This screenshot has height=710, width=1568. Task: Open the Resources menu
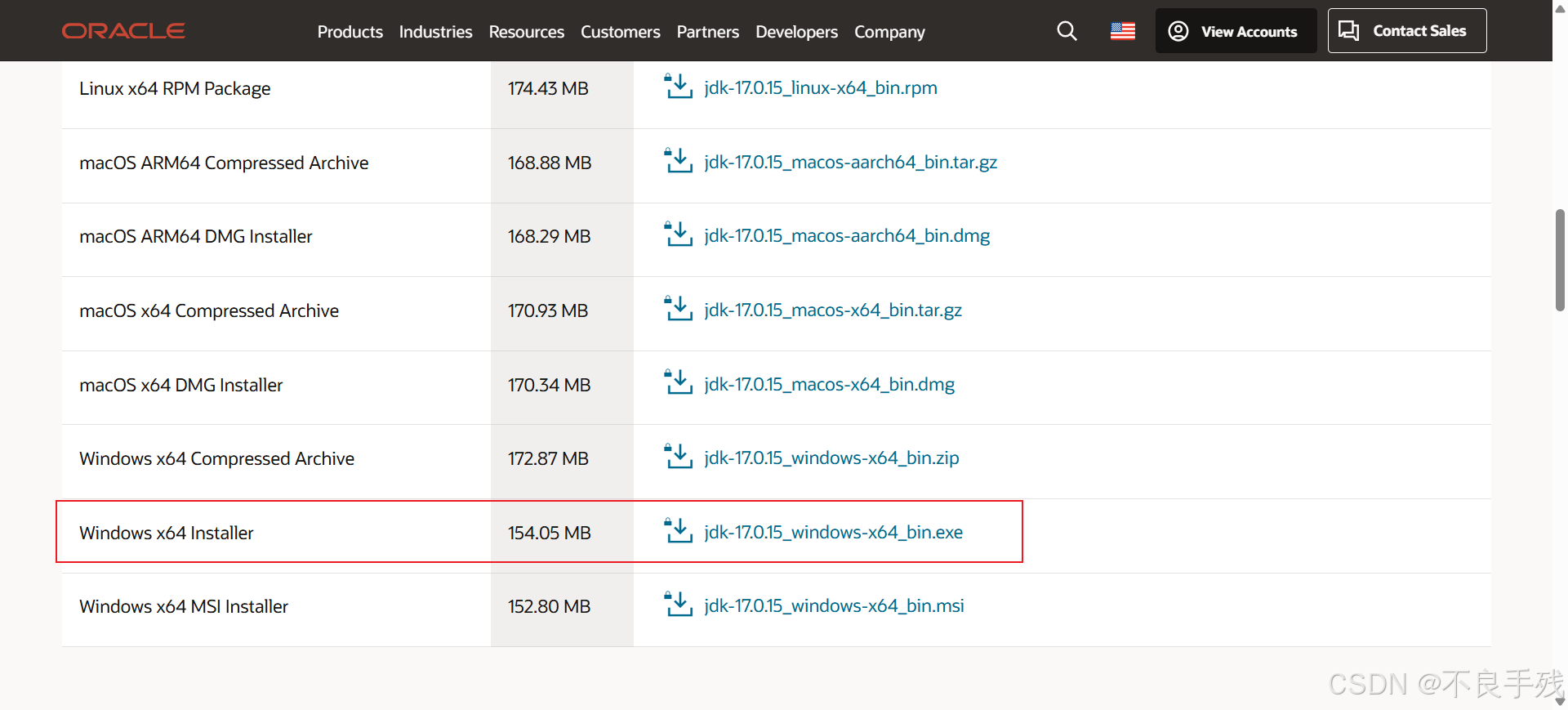pyautogui.click(x=526, y=32)
